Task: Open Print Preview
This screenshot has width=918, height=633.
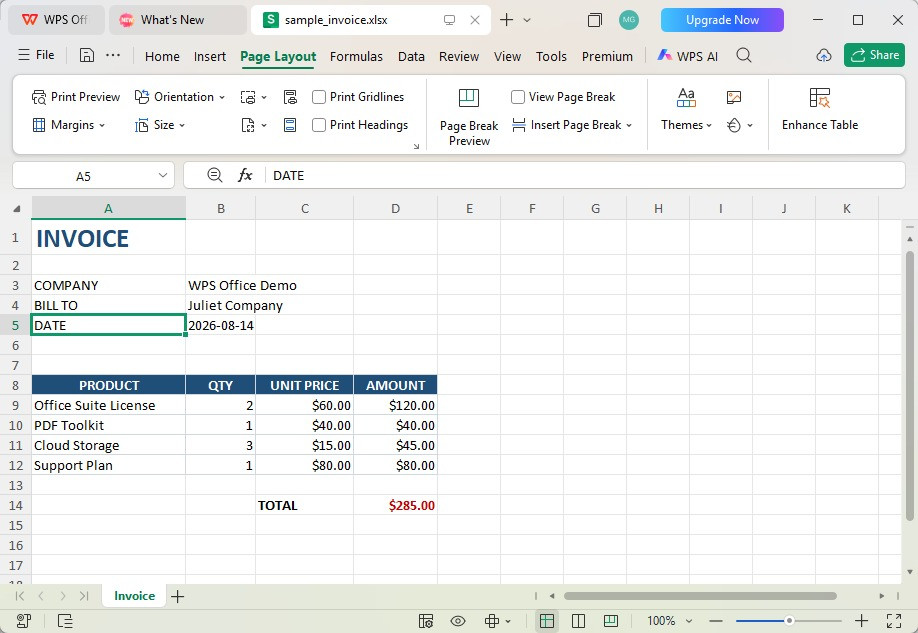Action: [76, 97]
